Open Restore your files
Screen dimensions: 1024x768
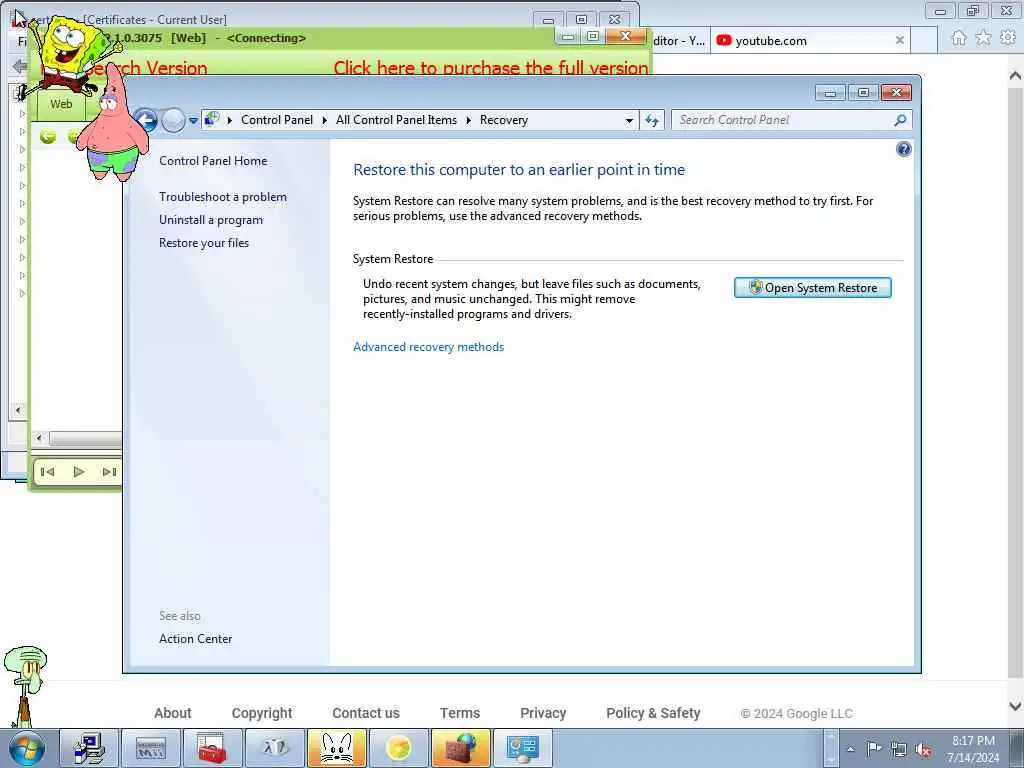pyautogui.click(x=204, y=243)
